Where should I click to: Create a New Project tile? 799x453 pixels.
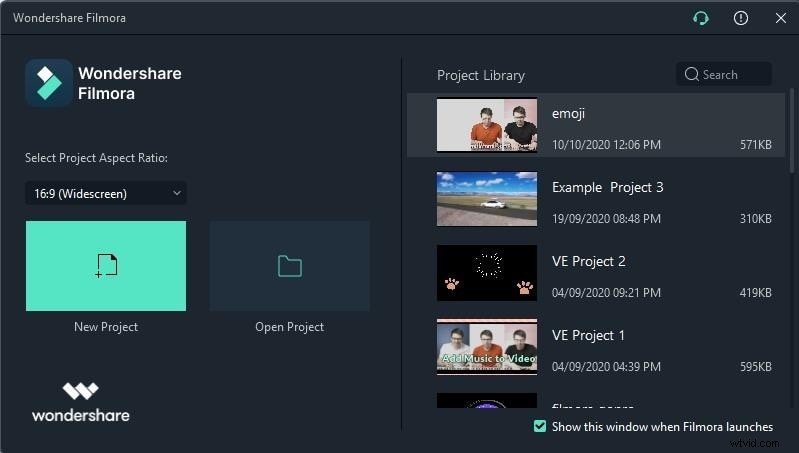[106, 265]
